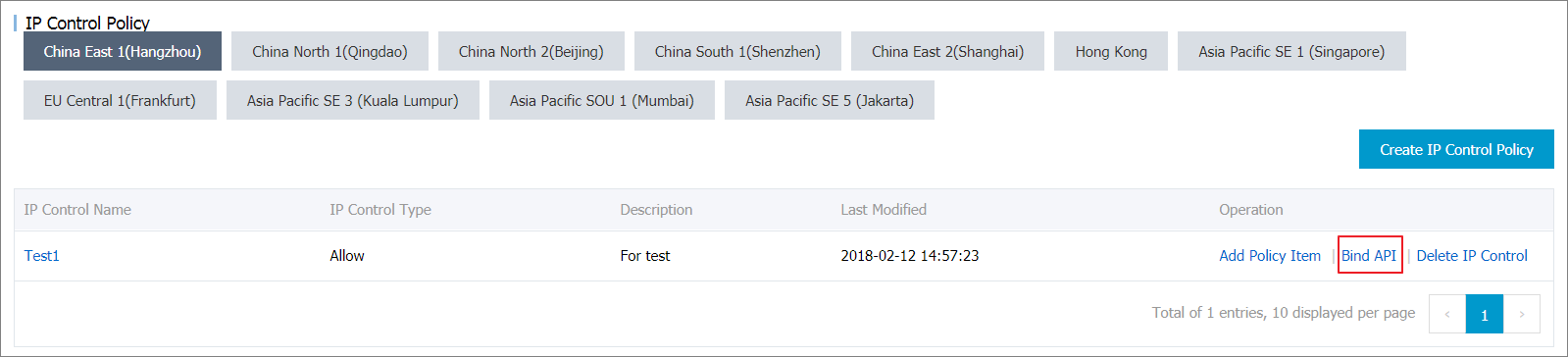Click the Create IP Control Policy button
Viewport: 1568px width, 357px height.
(x=1456, y=149)
